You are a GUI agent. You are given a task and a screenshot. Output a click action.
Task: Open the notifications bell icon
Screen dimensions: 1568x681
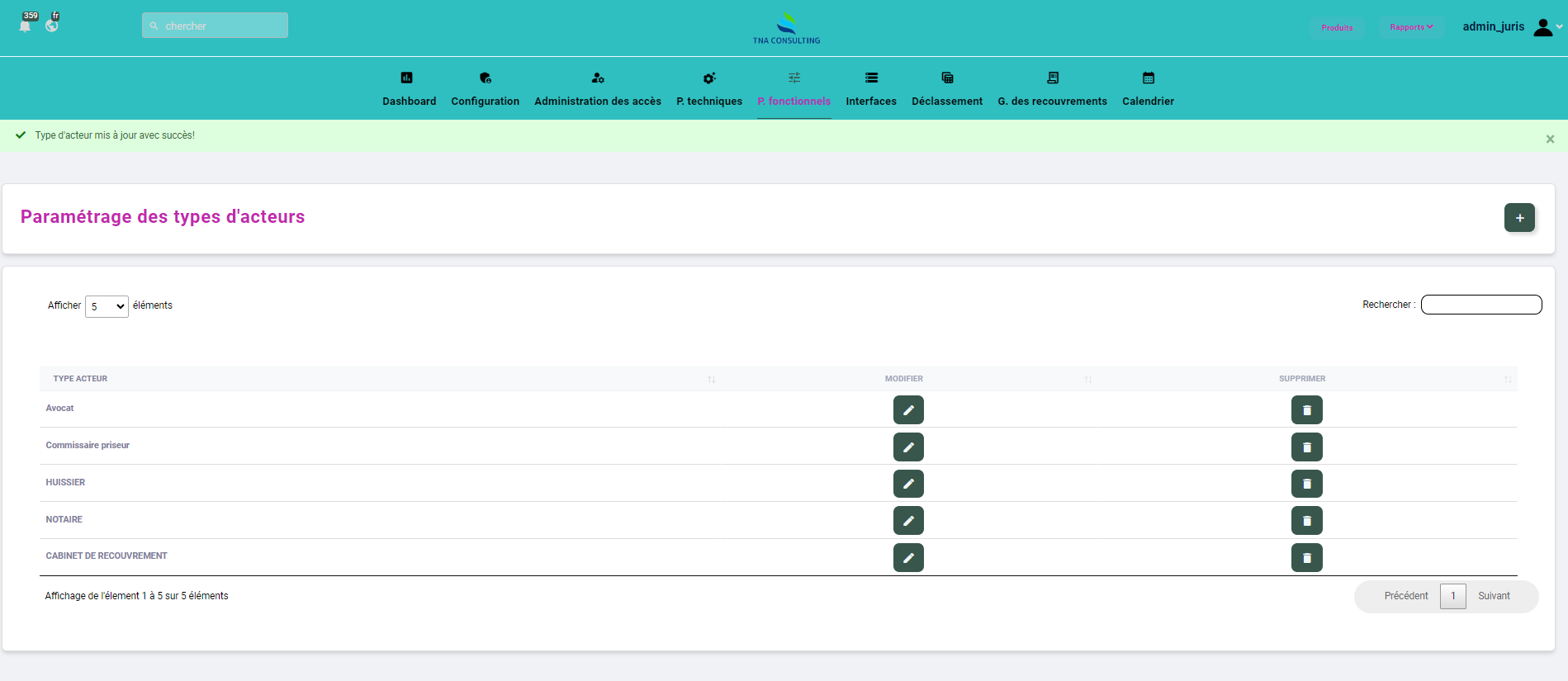pos(25,26)
